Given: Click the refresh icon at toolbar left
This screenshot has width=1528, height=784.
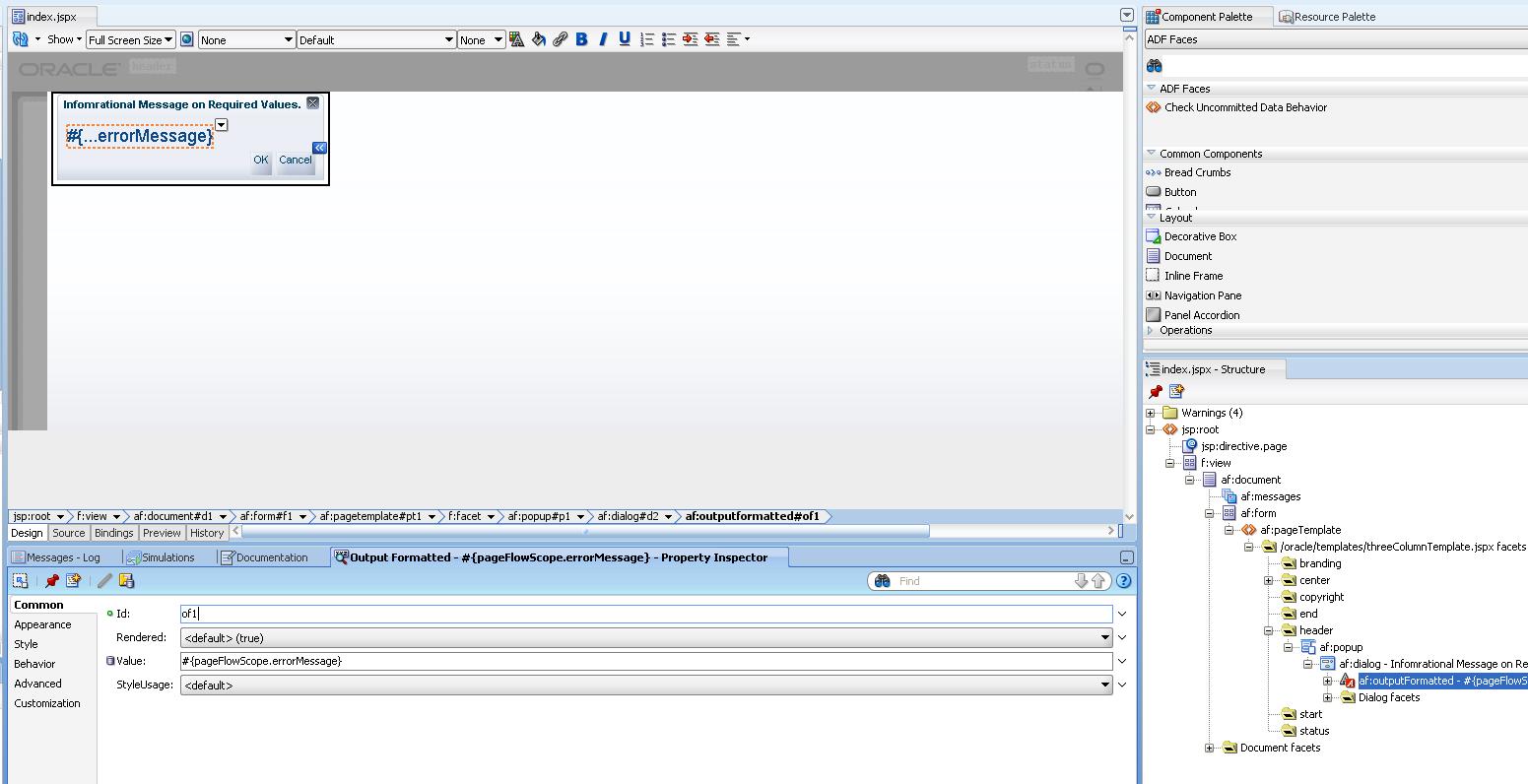Looking at the screenshot, I should (20, 38).
